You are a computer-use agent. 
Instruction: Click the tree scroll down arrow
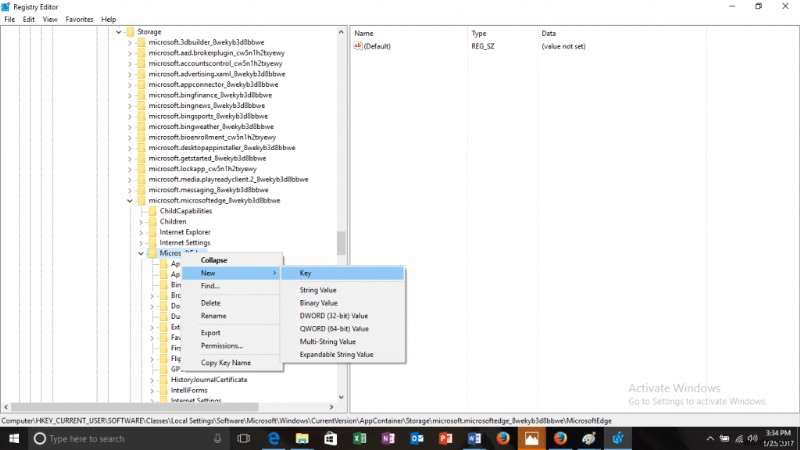click(x=341, y=397)
